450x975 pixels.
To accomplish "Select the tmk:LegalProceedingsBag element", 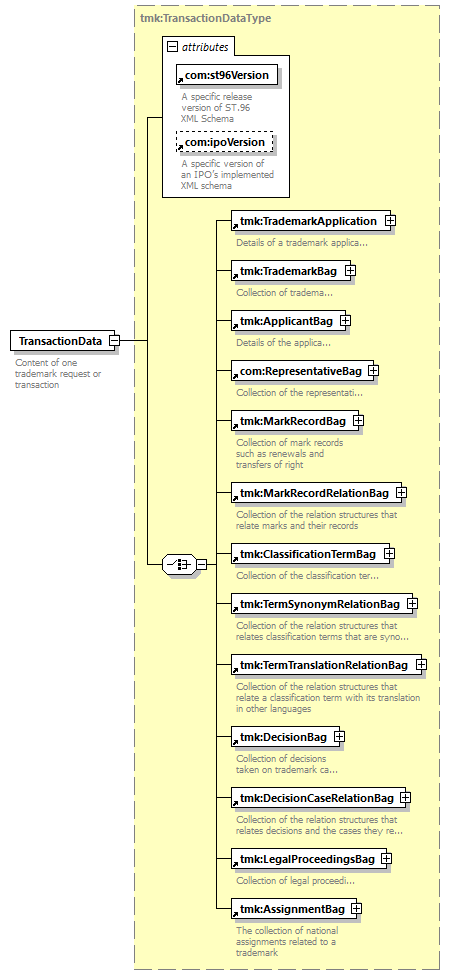I will [x=305, y=859].
